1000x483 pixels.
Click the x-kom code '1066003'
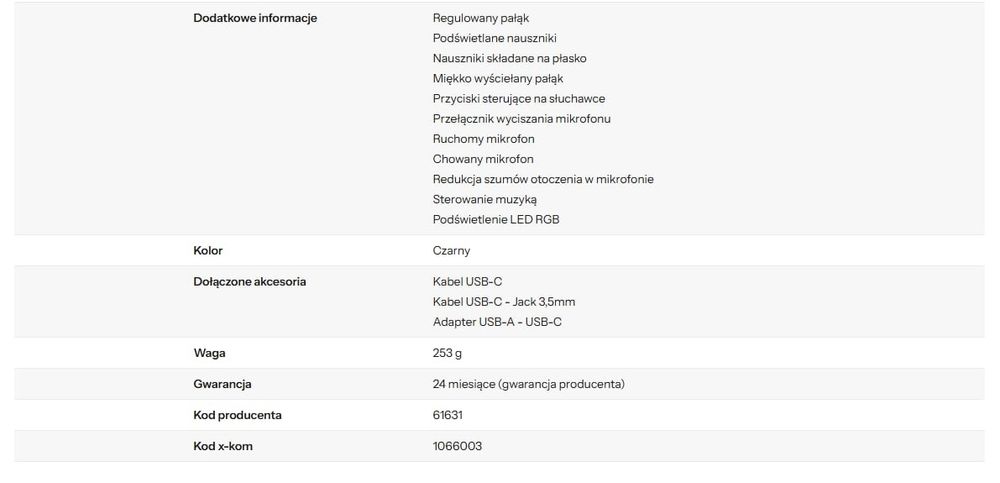pyautogui.click(x=457, y=446)
